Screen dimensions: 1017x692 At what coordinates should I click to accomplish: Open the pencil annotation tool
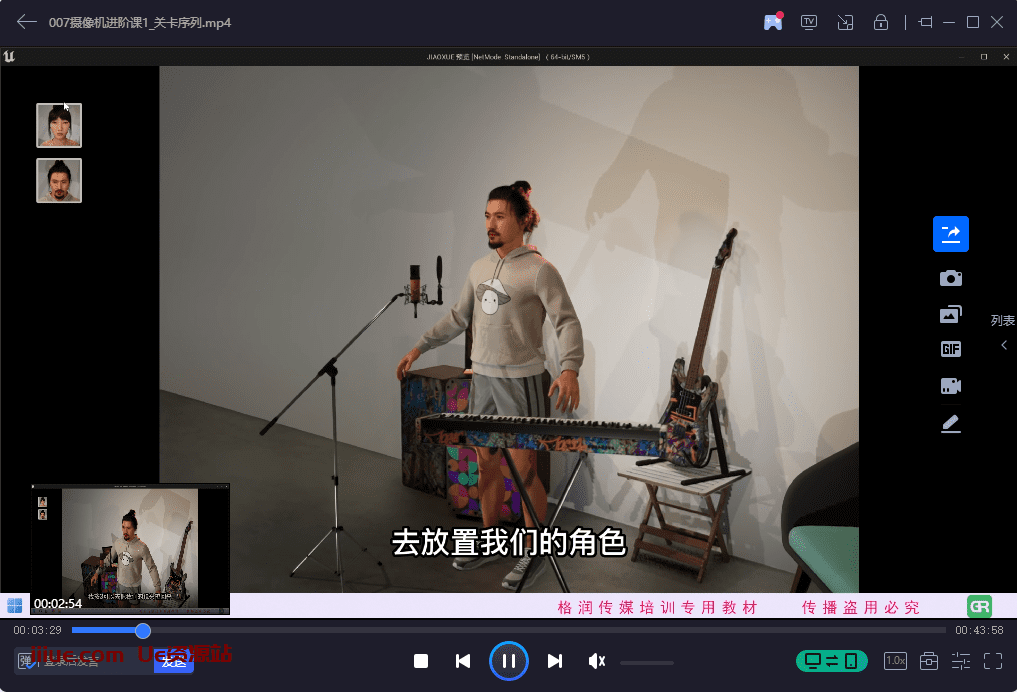click(950, 424)
